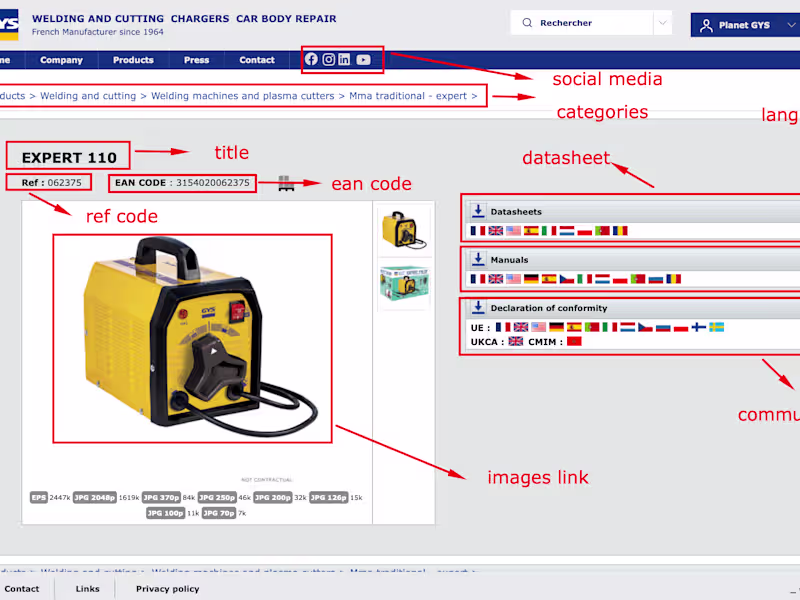This screenshot has width=800, height=600.
Task: Open the Contact footer tab
Action: click(23, 588)
